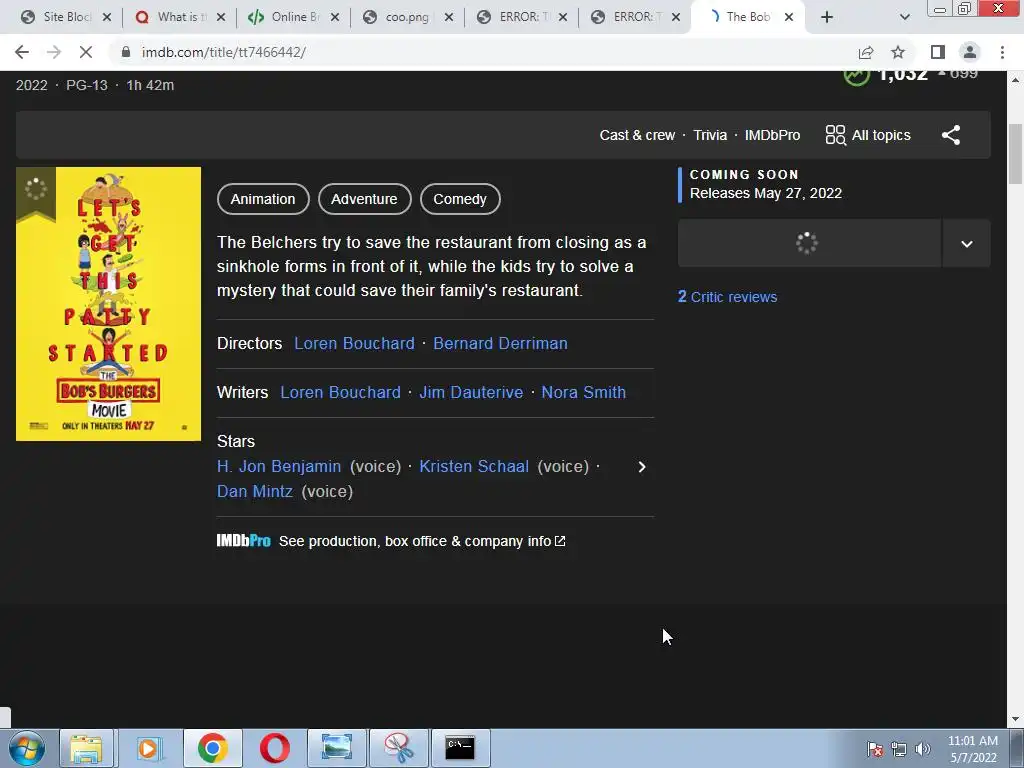Image resolution: width=1024 pixels, height=768 pixels.
Task: Open a new tab with plus button
Action: (x=827, y=17)
